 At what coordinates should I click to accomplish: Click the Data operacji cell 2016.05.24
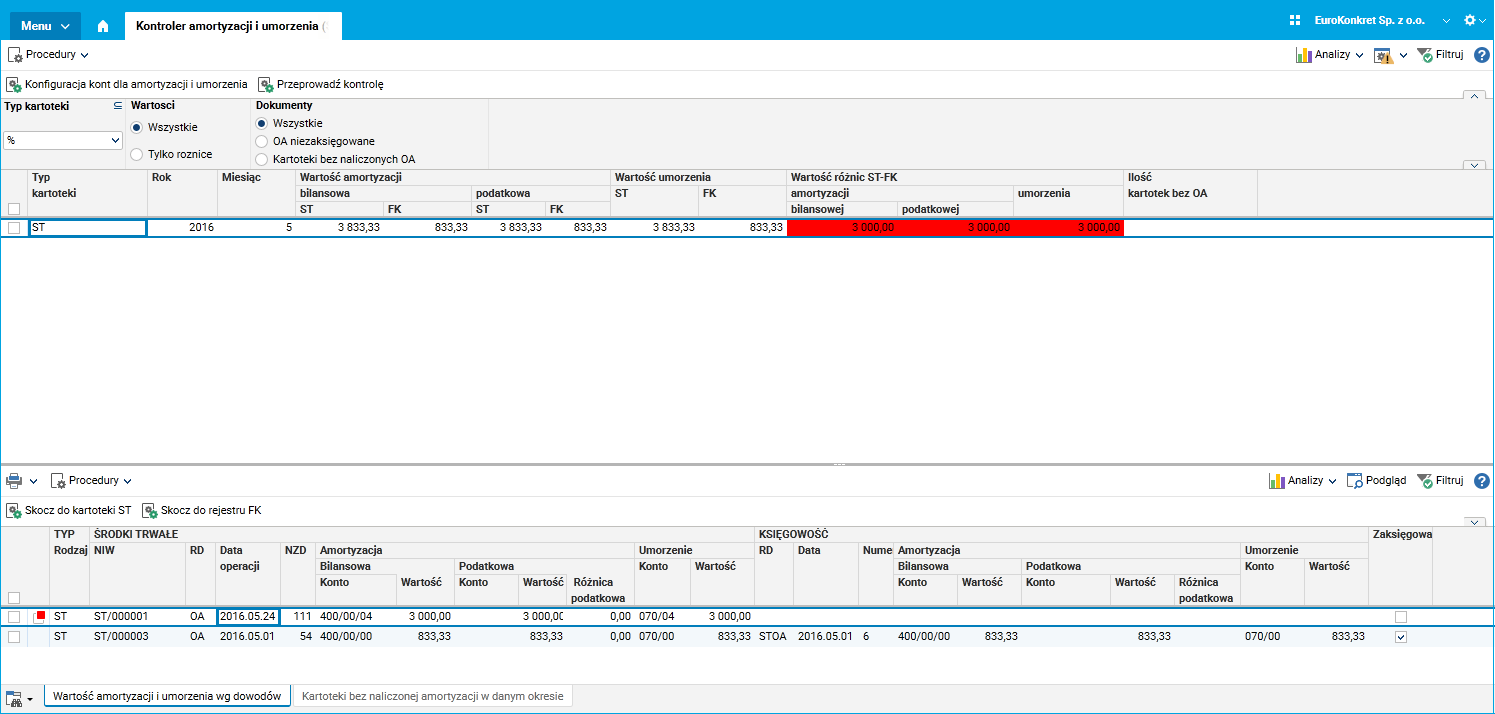(247, 617)
